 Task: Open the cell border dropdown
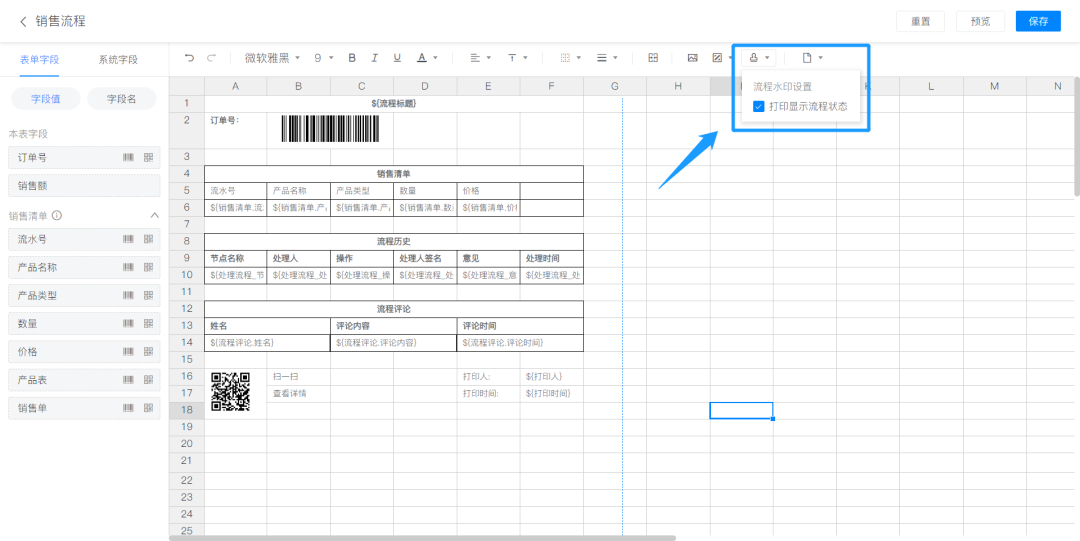571,58
